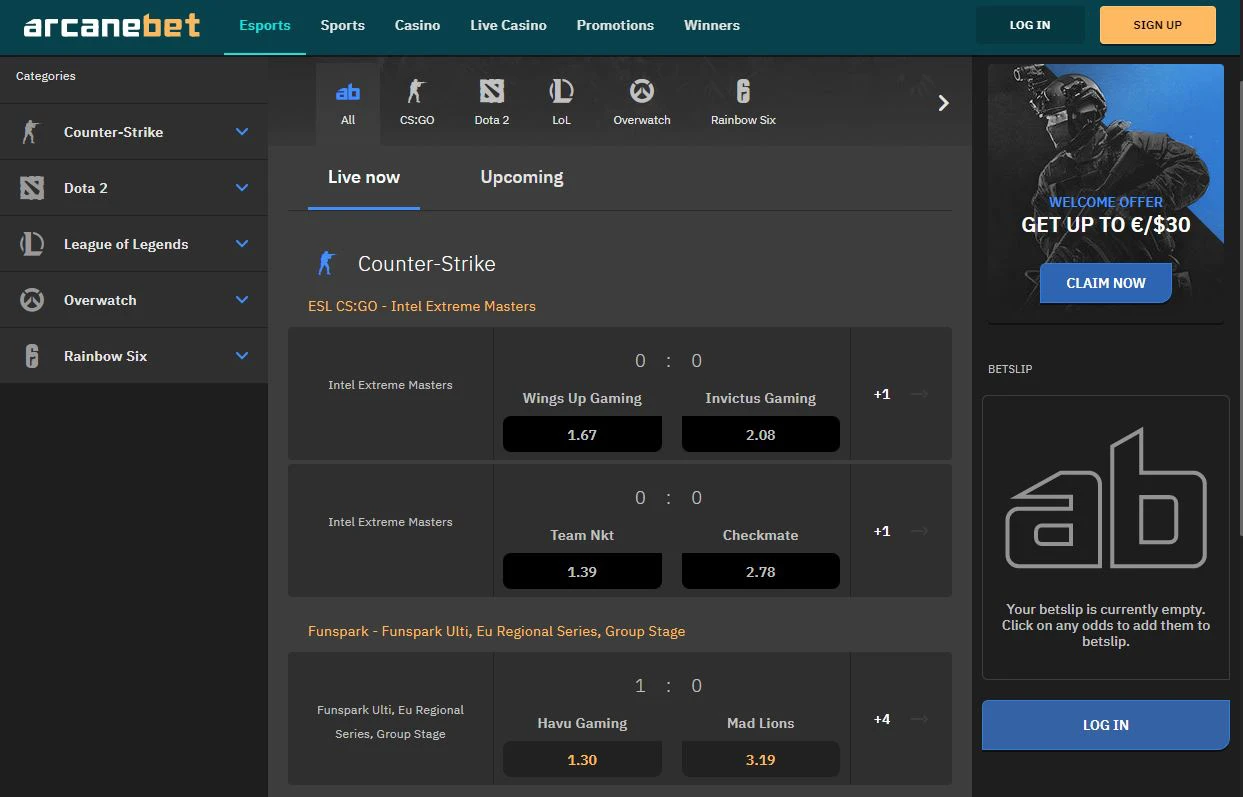Click the Overwatch category label
The width and height of the screenshot is (1243, 797).
100,300
